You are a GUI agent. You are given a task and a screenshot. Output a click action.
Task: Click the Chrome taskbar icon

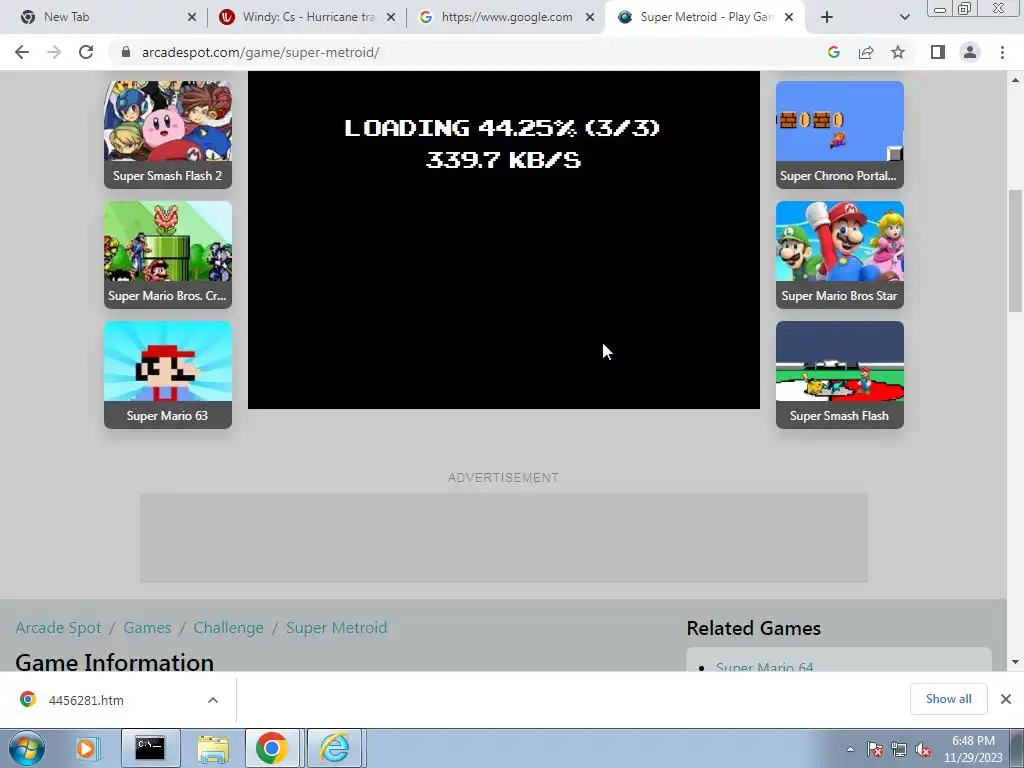272,748
